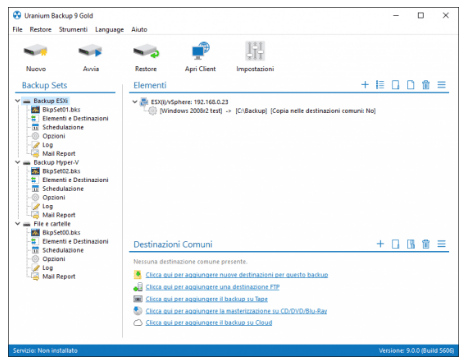Screen dimensions: 462x363
Task: Open Mail Report under Backup Hyper-V
Action: (59, 215)
